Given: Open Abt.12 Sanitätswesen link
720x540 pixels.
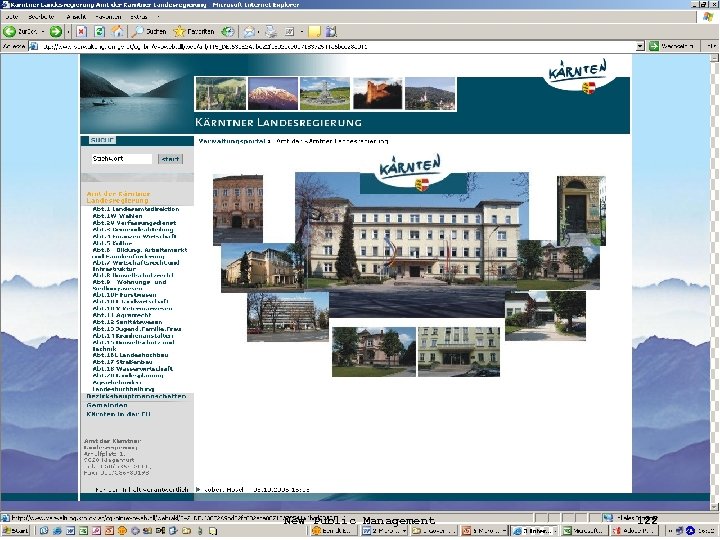Looking at the screenshot, I should click(x=127, y=322).
